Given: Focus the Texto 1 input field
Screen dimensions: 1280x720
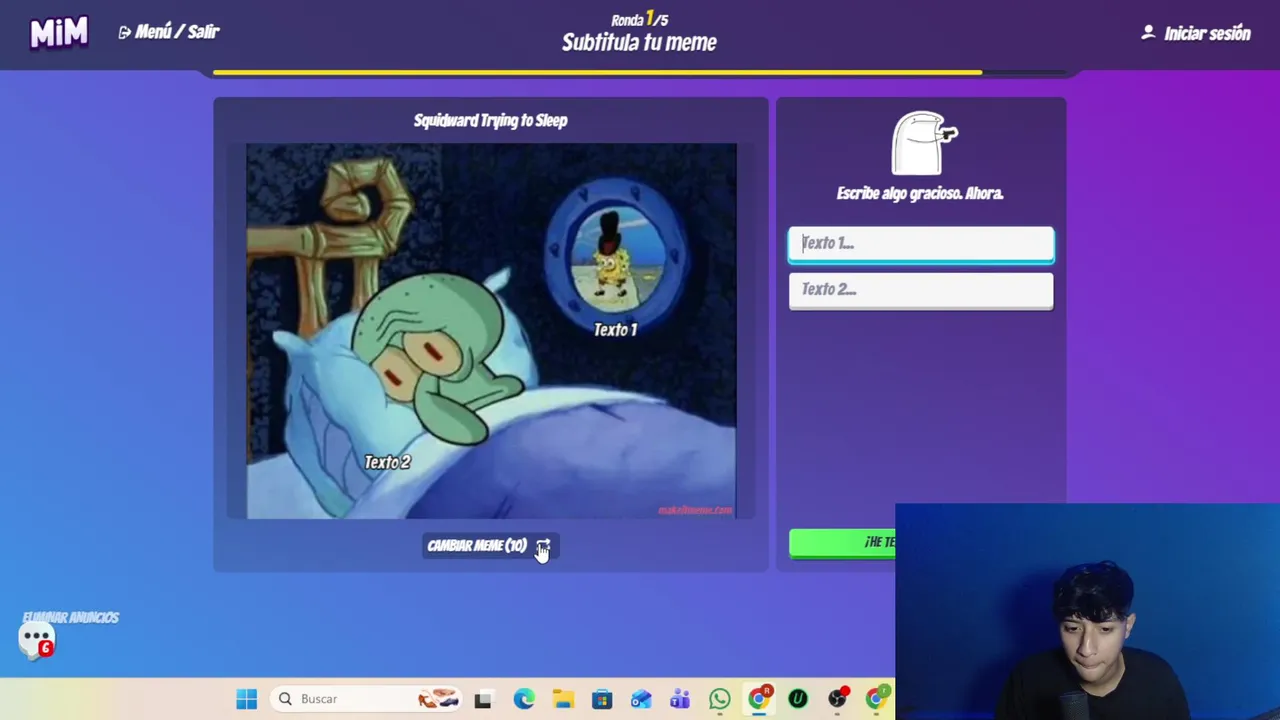Looking at the screenshot, I should click(x=921, y=244).
